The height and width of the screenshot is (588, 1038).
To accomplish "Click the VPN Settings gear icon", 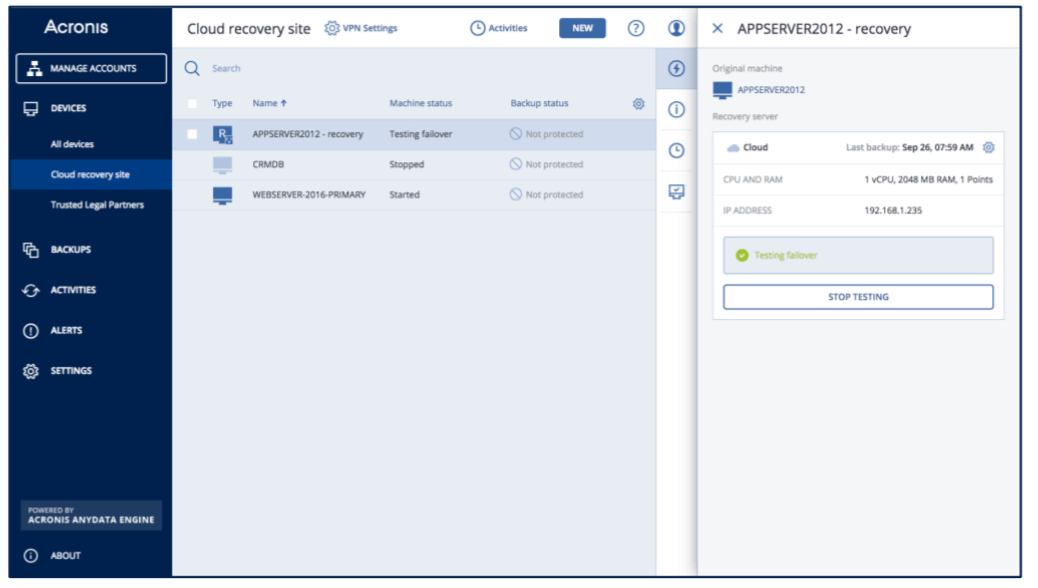I will point(332,28).
